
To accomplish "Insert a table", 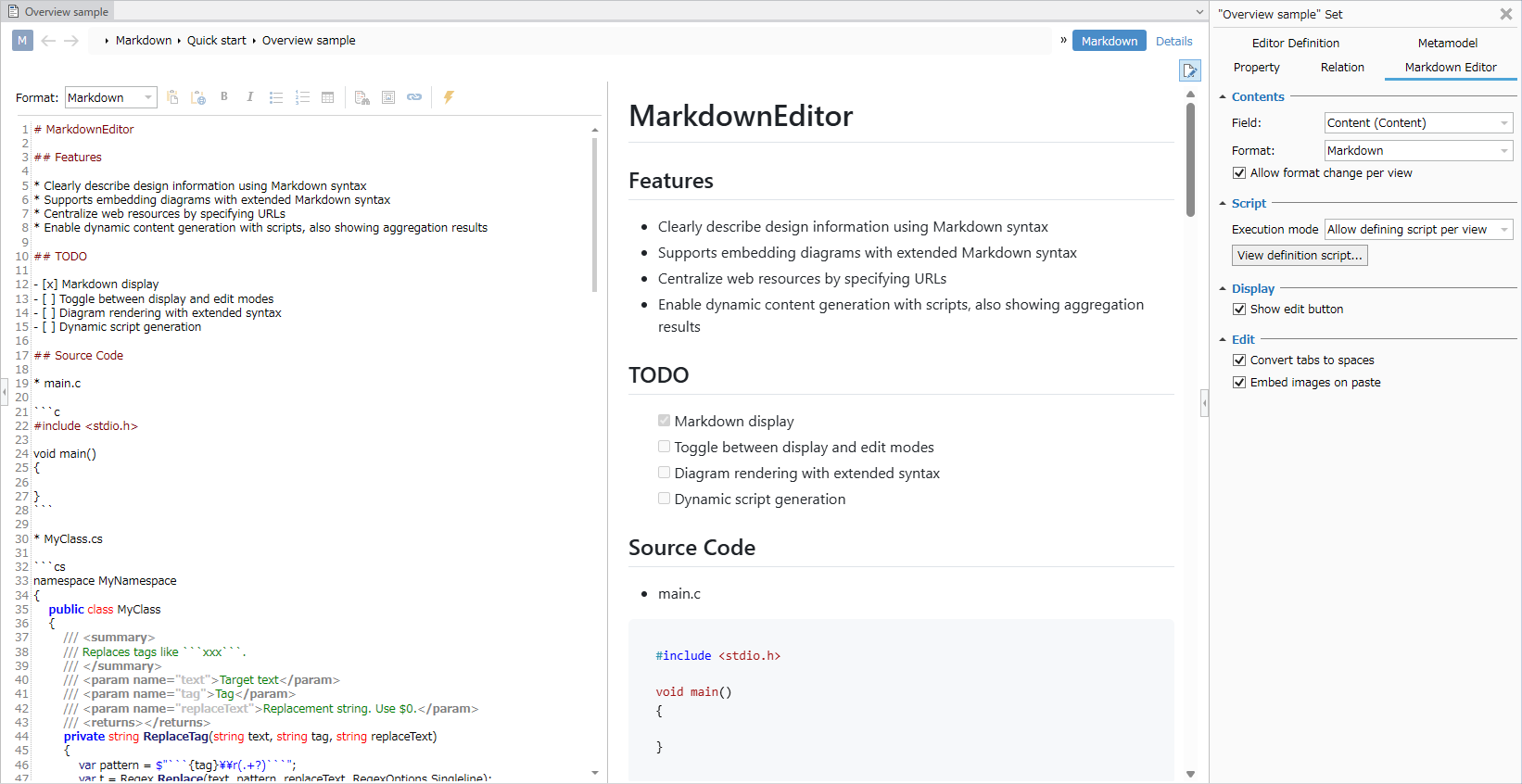I will (328, 97).
